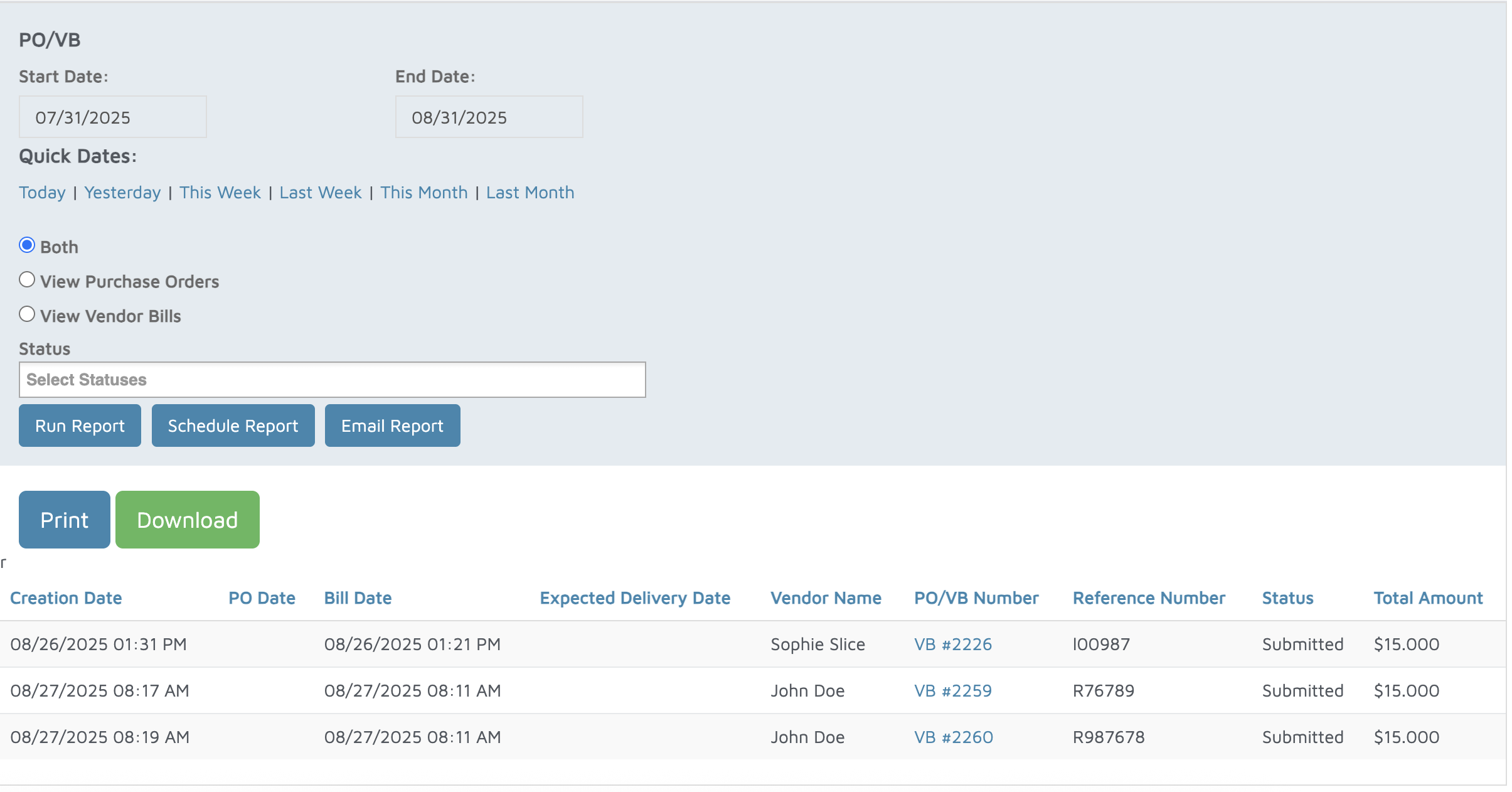Sort by Creation Date column header
The height and width of the screenshot is (792, 1512).
pyautogui.click(x=66, y=598)
